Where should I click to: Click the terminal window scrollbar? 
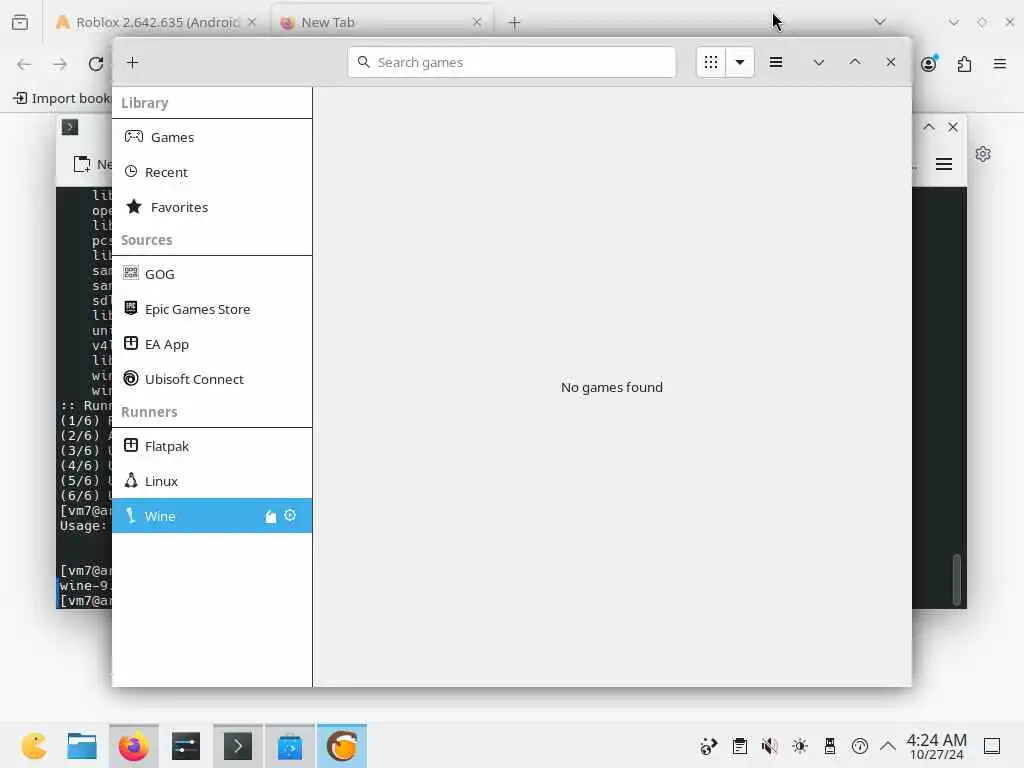[x=957, y=580]
